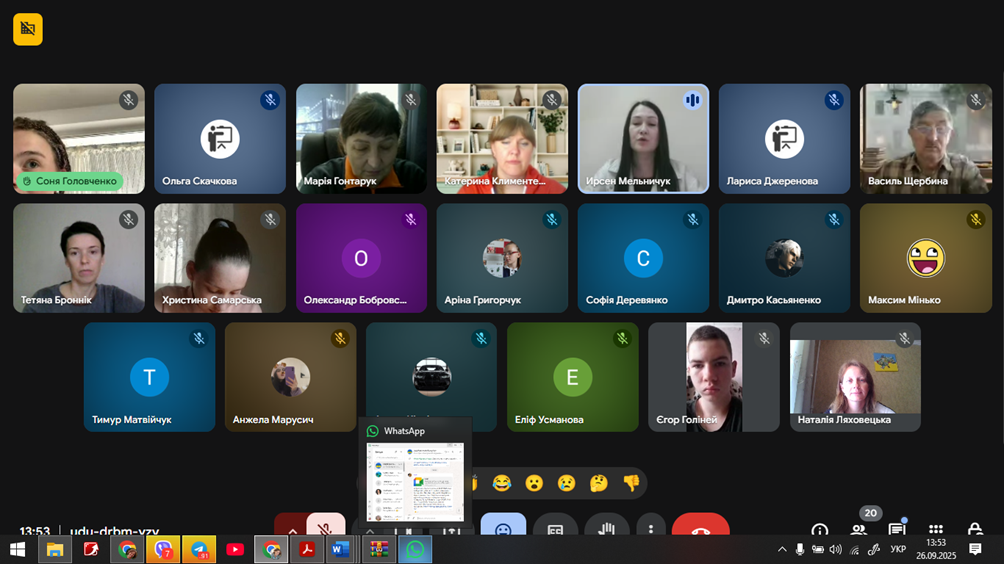Screen dimensions: 1004x564
Task: Click the yellow icon in top-left corner
Action: (28, 29)
